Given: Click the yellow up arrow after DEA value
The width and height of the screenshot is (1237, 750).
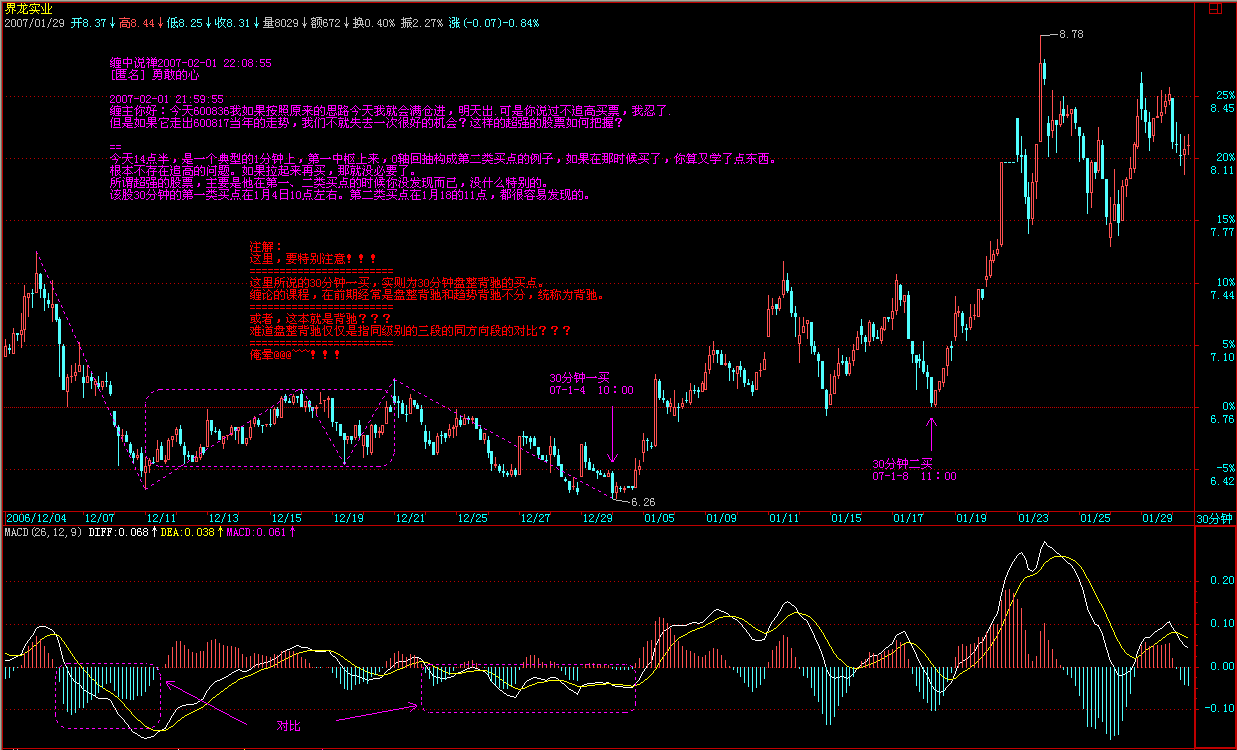Looking at the screenshot, I should 220,532.
